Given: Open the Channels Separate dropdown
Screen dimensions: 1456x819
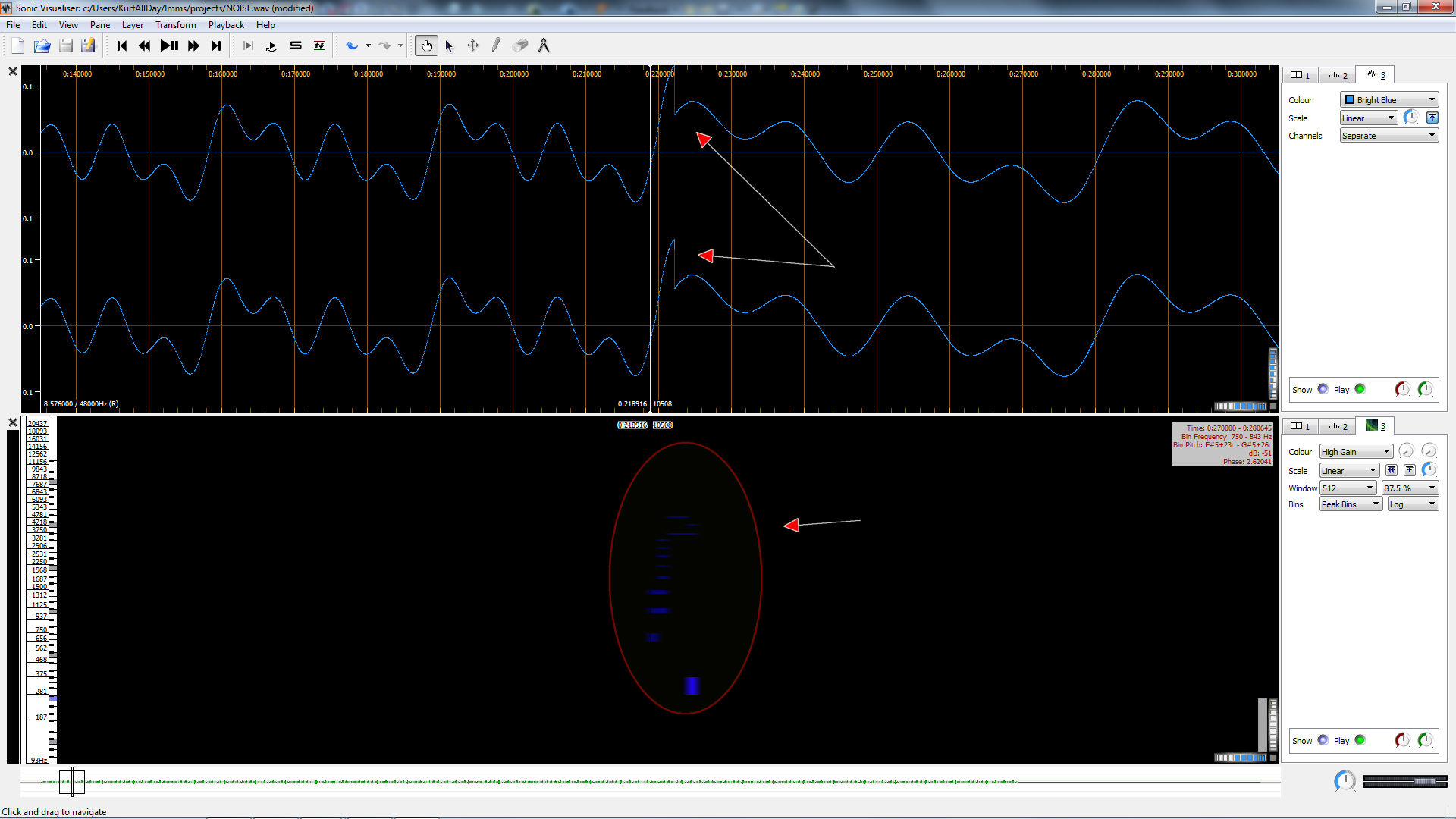Looking at the screenshot, I should click(x=1389, y=136).
